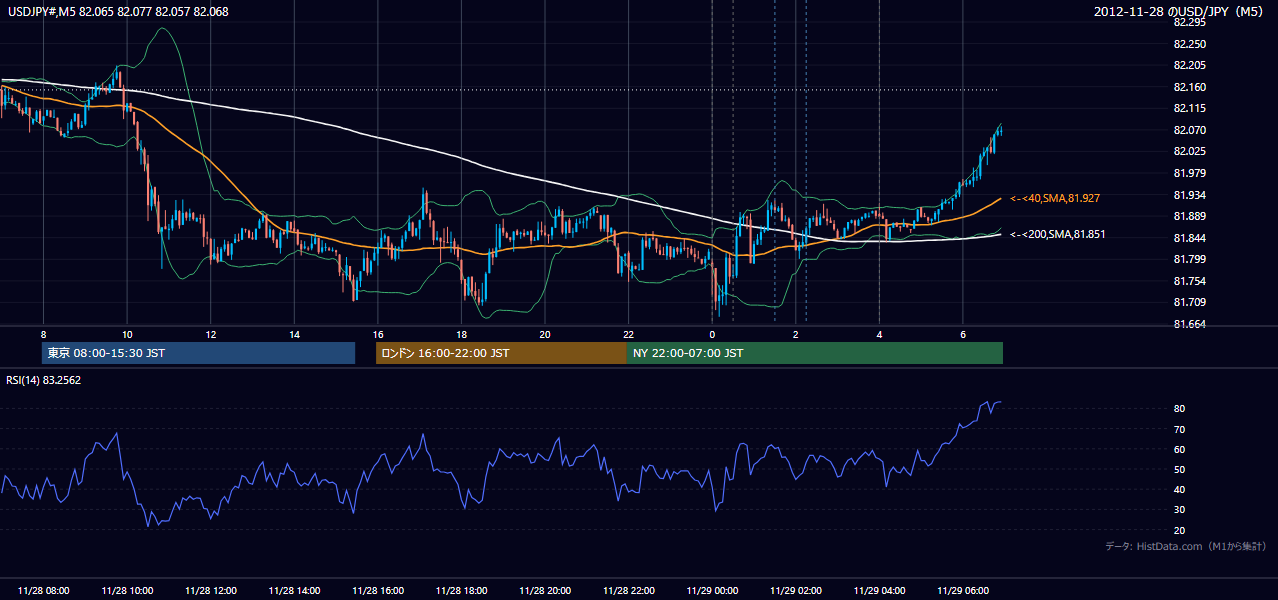1278x600 pixels.
Task: Click price axis label 82.025
Action: tap(1188, 151)
